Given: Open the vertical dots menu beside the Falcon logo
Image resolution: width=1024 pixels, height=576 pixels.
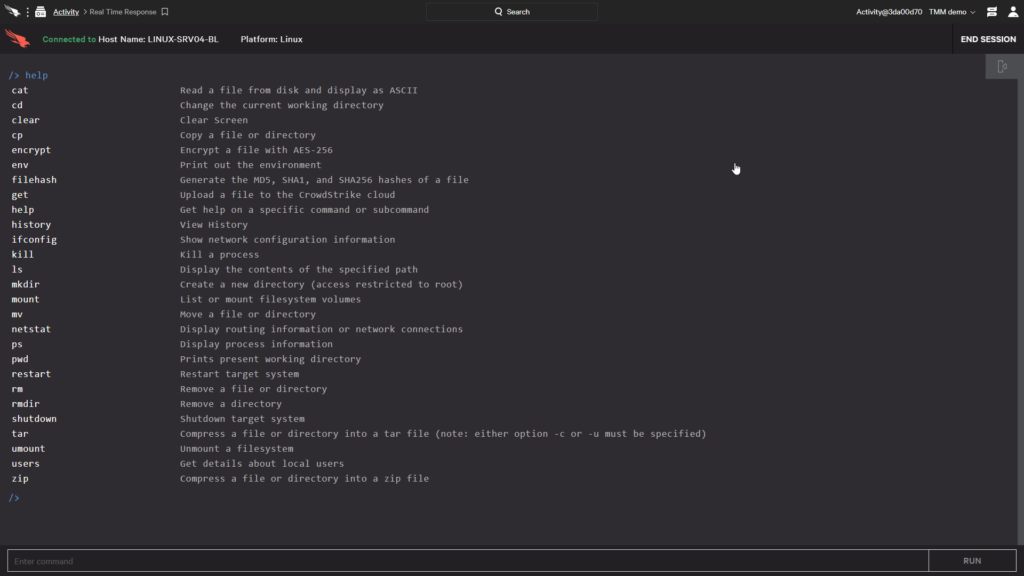Looking at the screenshot, I should pyautogui.click(x=27, y=12).
